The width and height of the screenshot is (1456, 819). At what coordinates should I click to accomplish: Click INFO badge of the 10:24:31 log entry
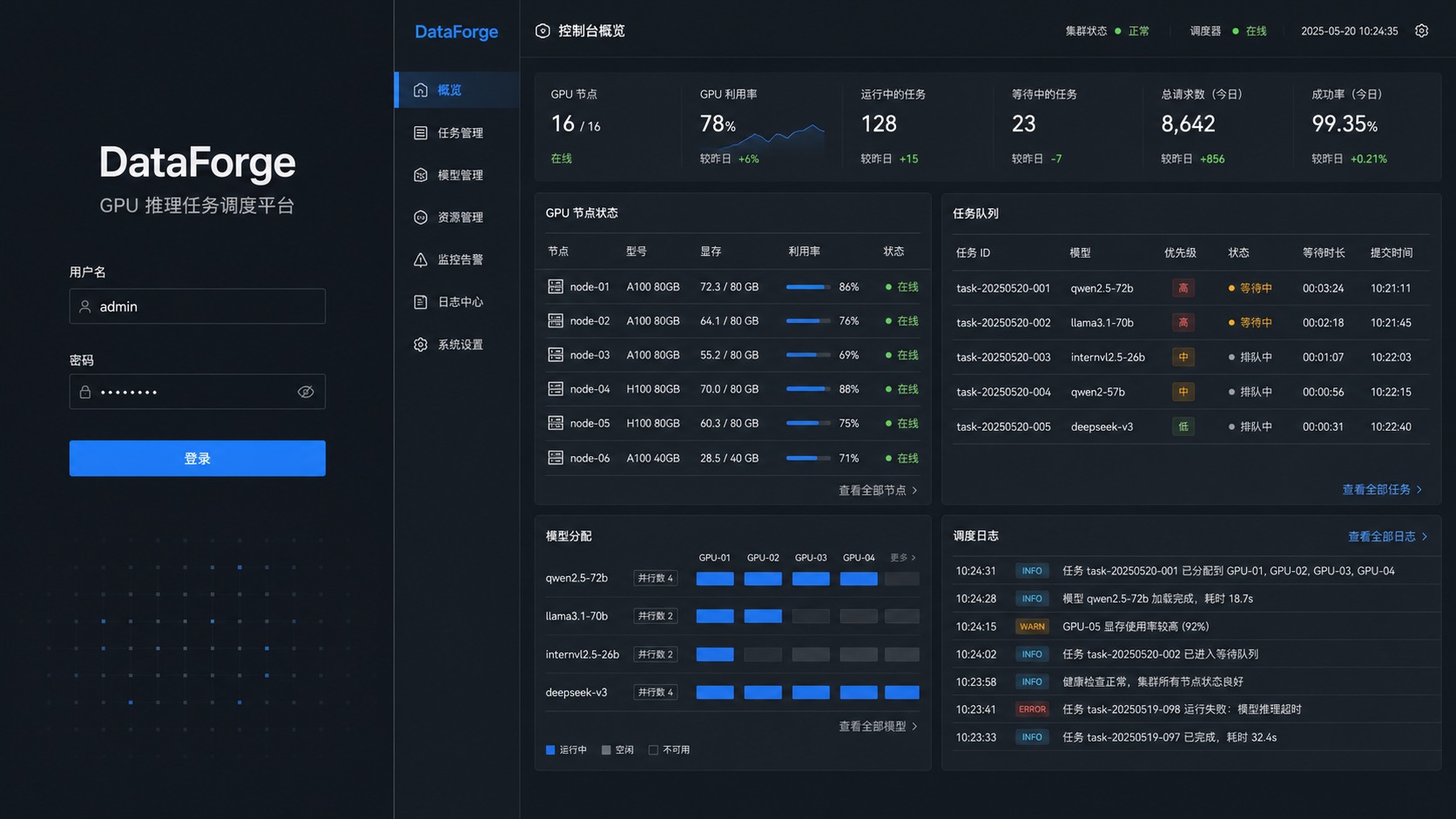tap(1032, 571)
